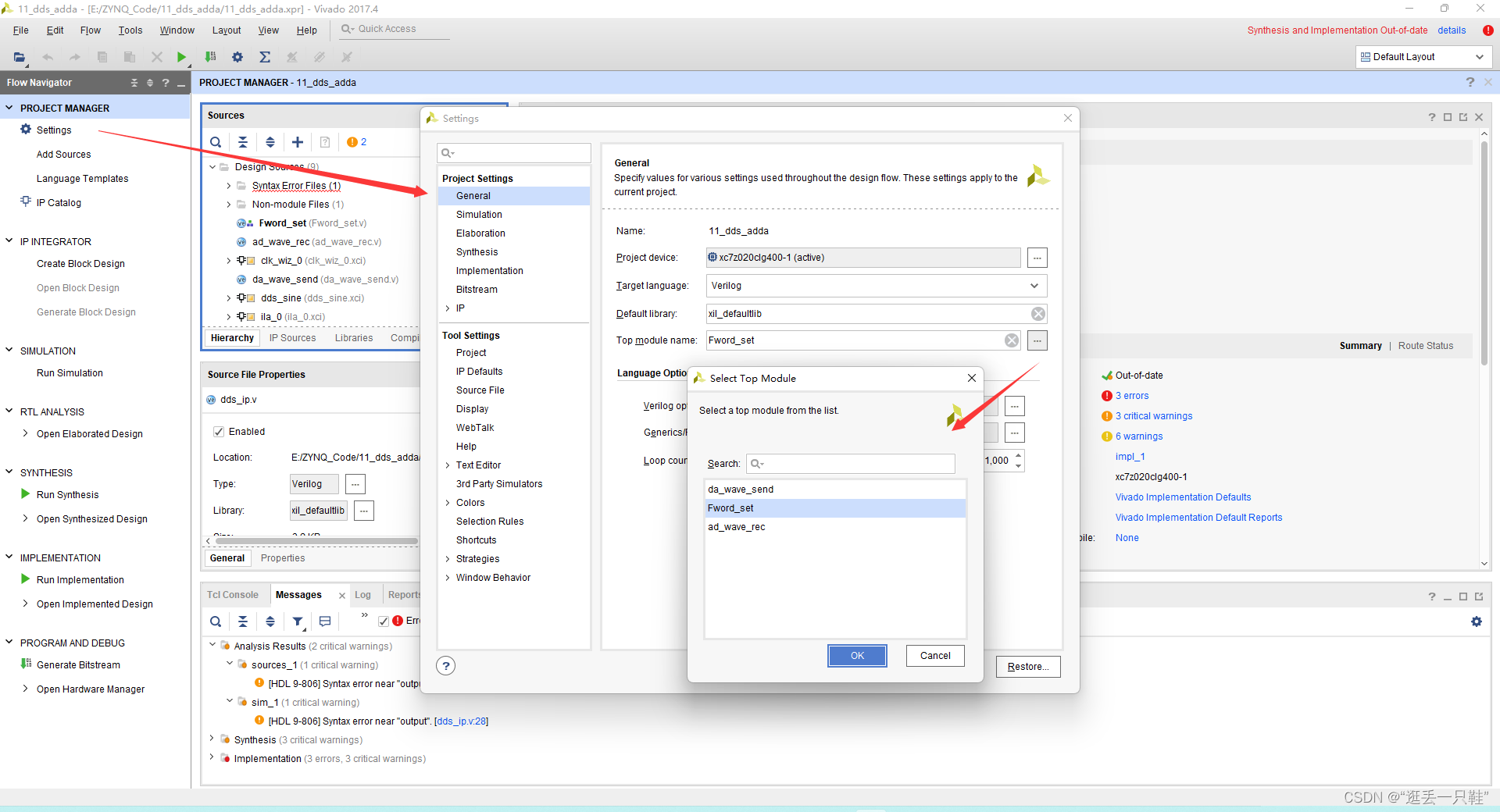Click the details link at top right
Image resolution: width=1500 pixels, height=812 pixels.
[x=1452, y=30]
